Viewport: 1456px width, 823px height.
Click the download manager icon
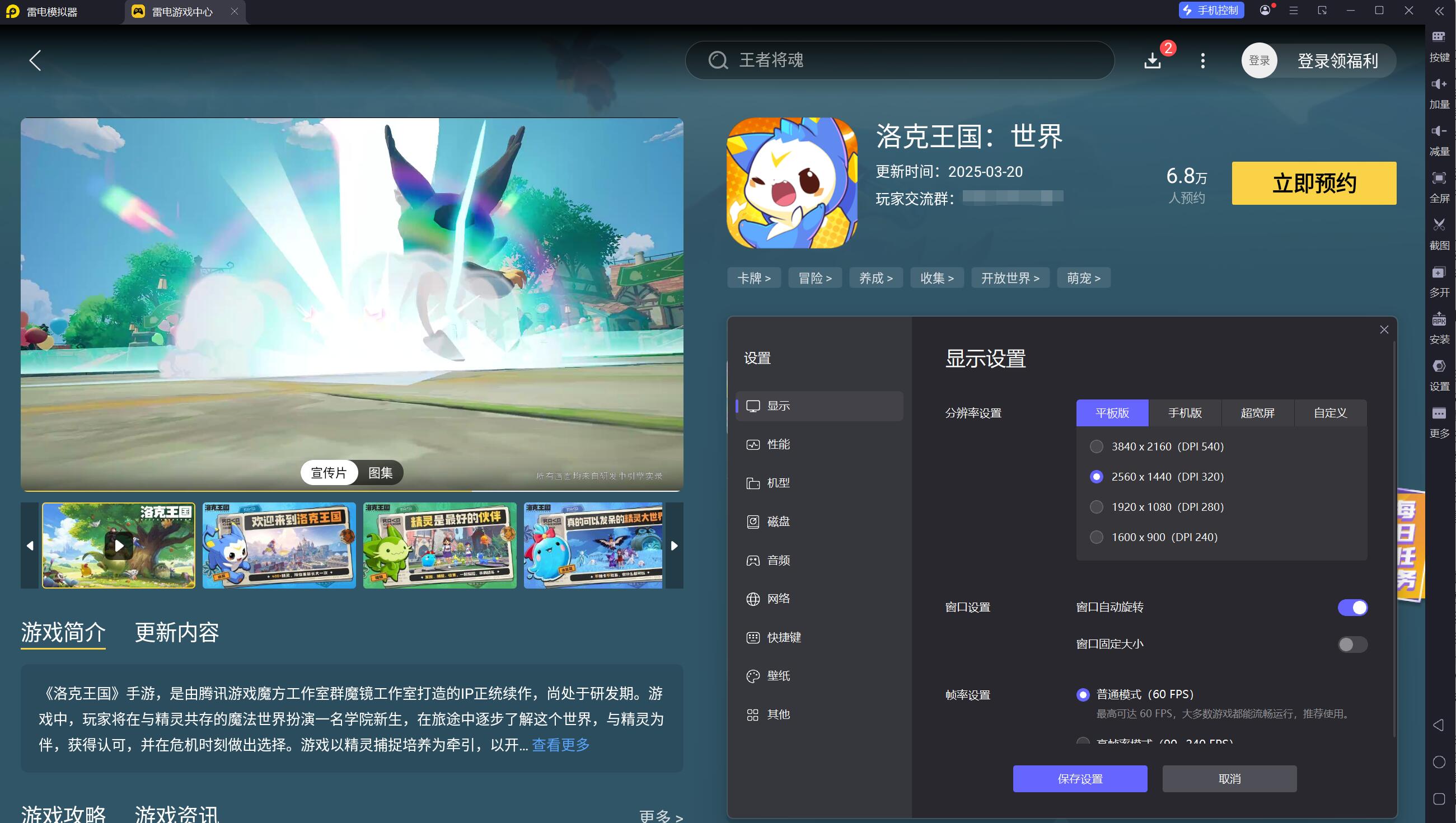point(1152,60)
